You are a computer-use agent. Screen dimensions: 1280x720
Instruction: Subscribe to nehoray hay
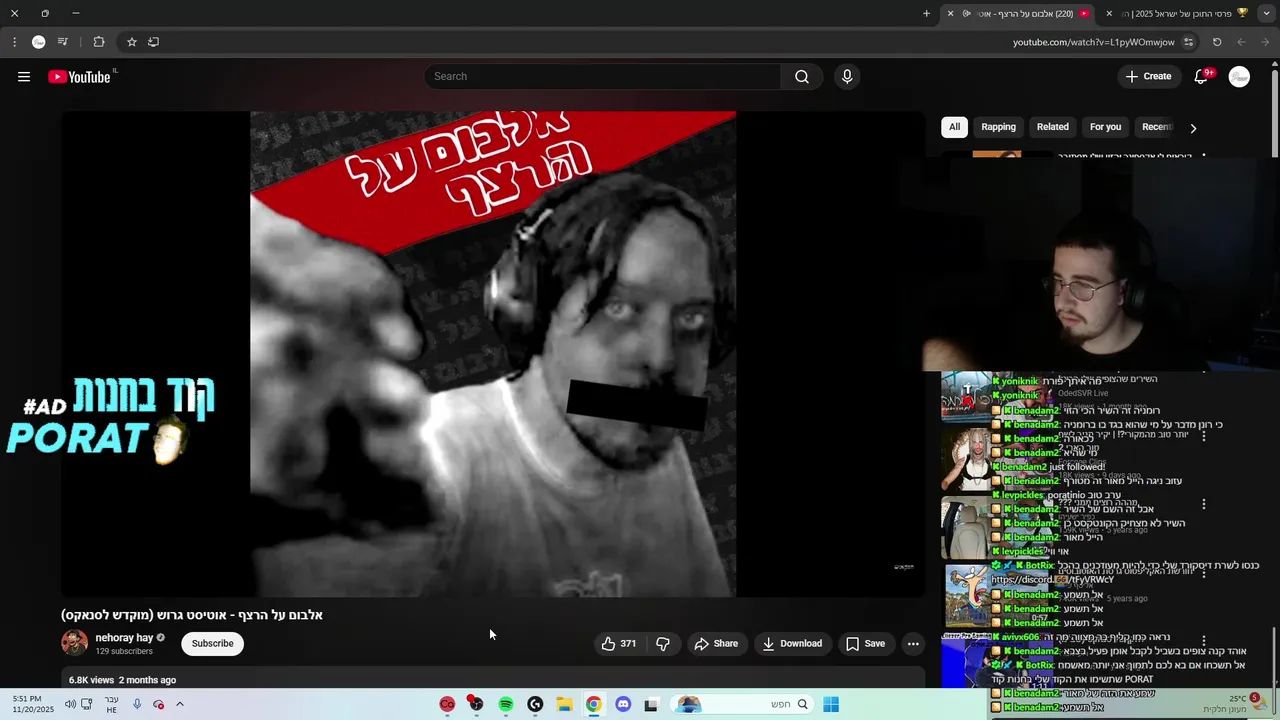[212, 644]
